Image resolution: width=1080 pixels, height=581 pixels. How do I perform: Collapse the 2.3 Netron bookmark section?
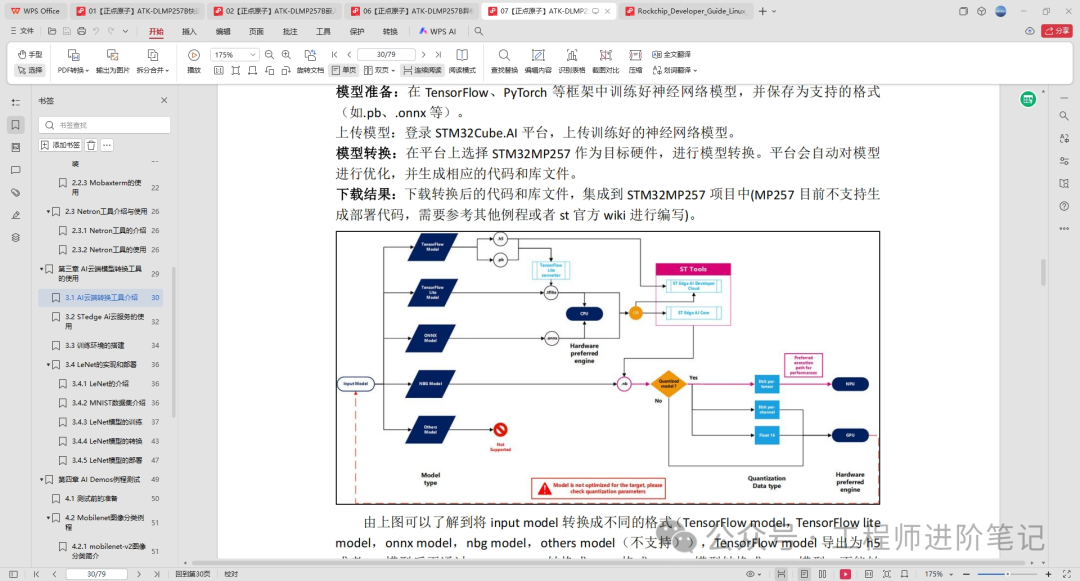tap(48, 211)
